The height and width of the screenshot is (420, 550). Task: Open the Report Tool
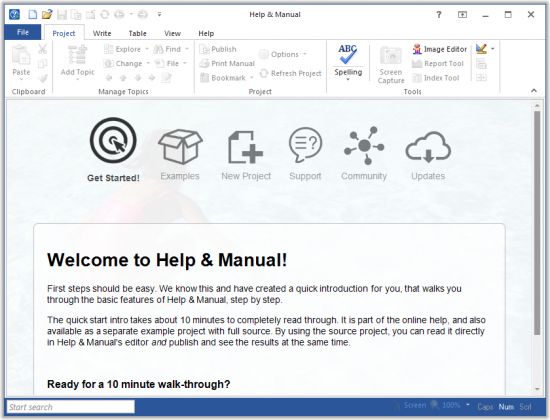[438, 64]
